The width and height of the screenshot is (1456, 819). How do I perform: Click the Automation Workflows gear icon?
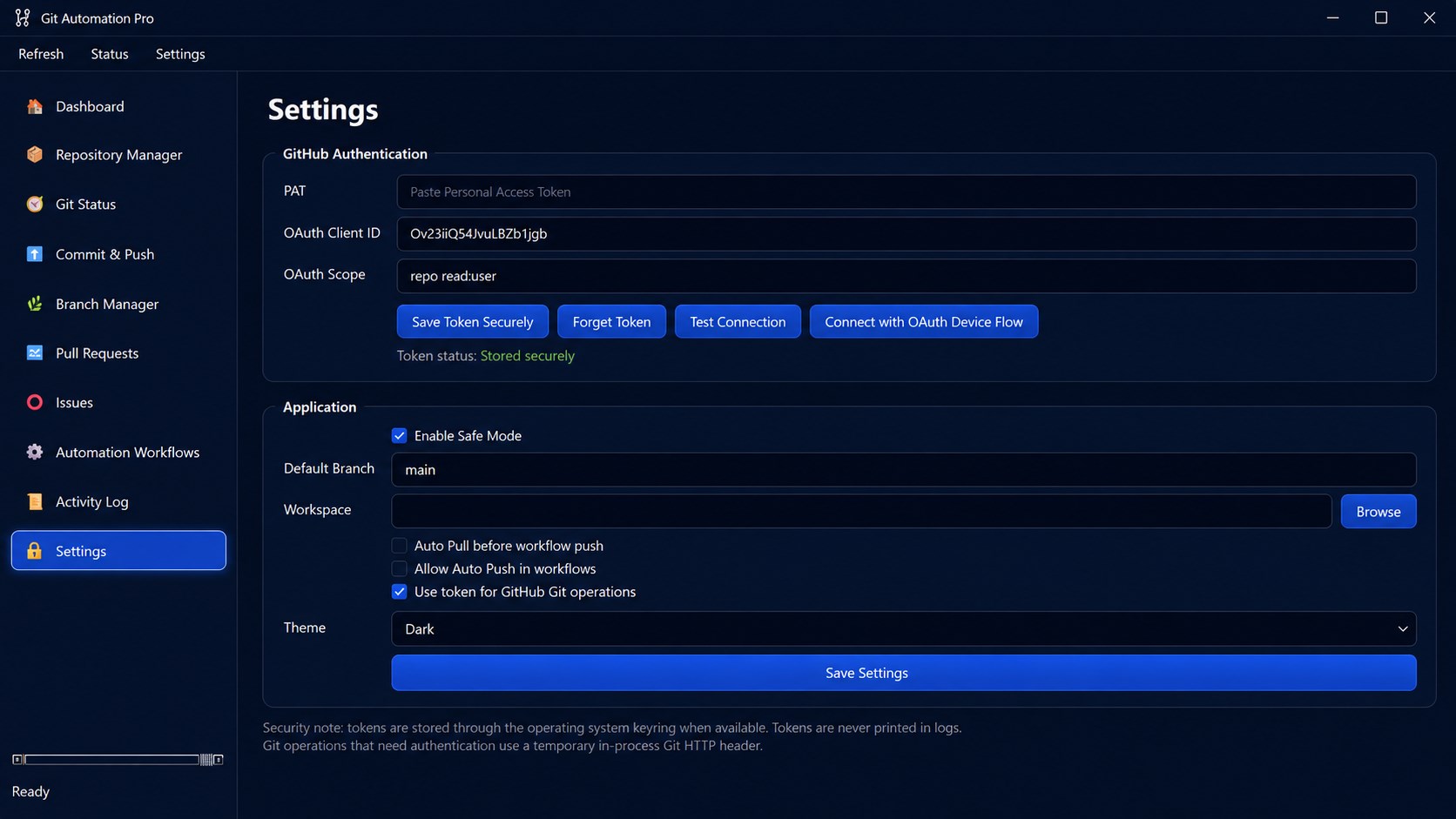coord(35,452)
